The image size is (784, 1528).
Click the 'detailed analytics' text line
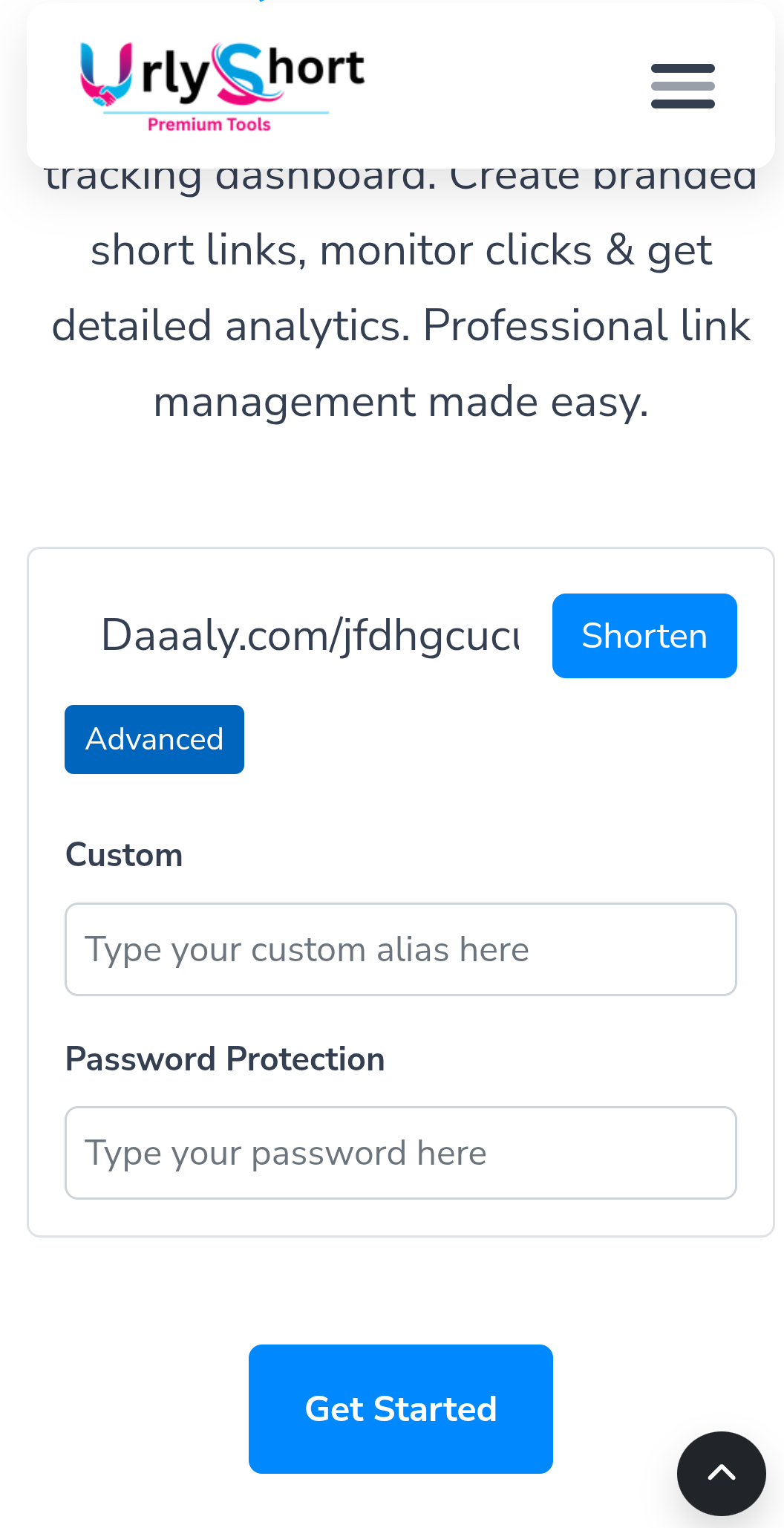pos(400,326)
